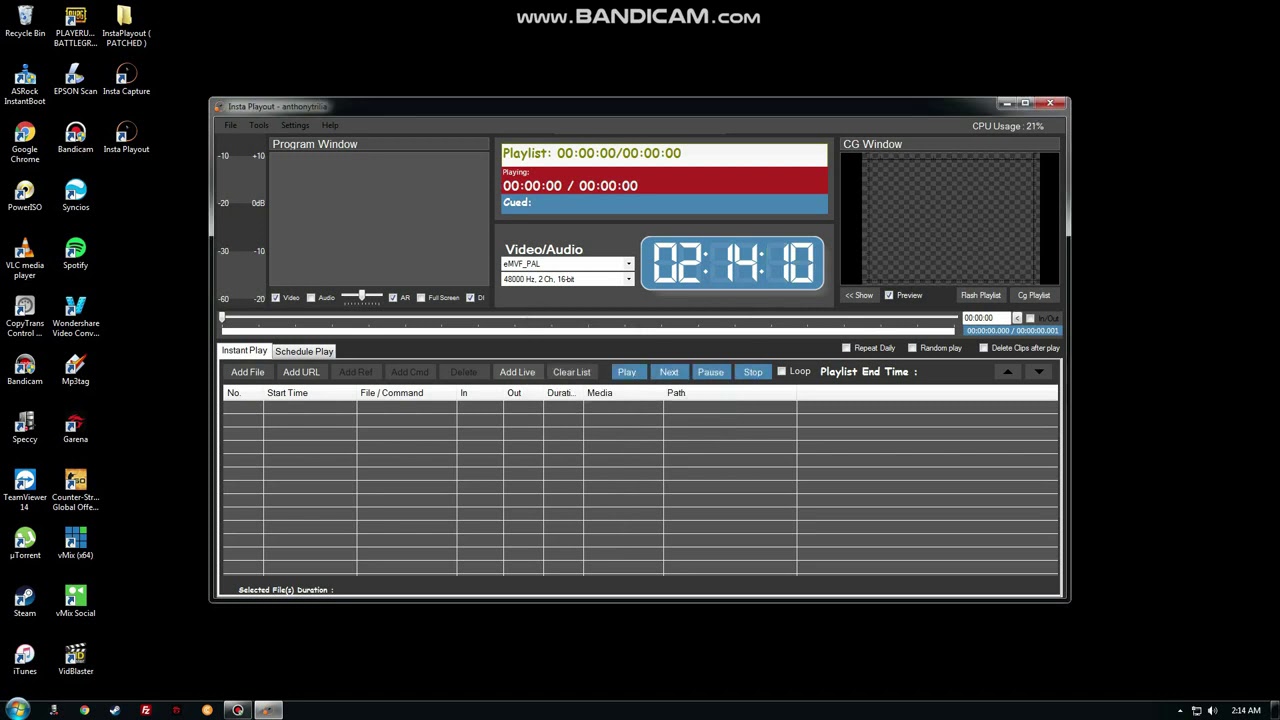Image resolution: width=1280 pixels, height=720 pixels.
Task: Launch VidBlaster desktop shortcut
Action: point(75,660)
